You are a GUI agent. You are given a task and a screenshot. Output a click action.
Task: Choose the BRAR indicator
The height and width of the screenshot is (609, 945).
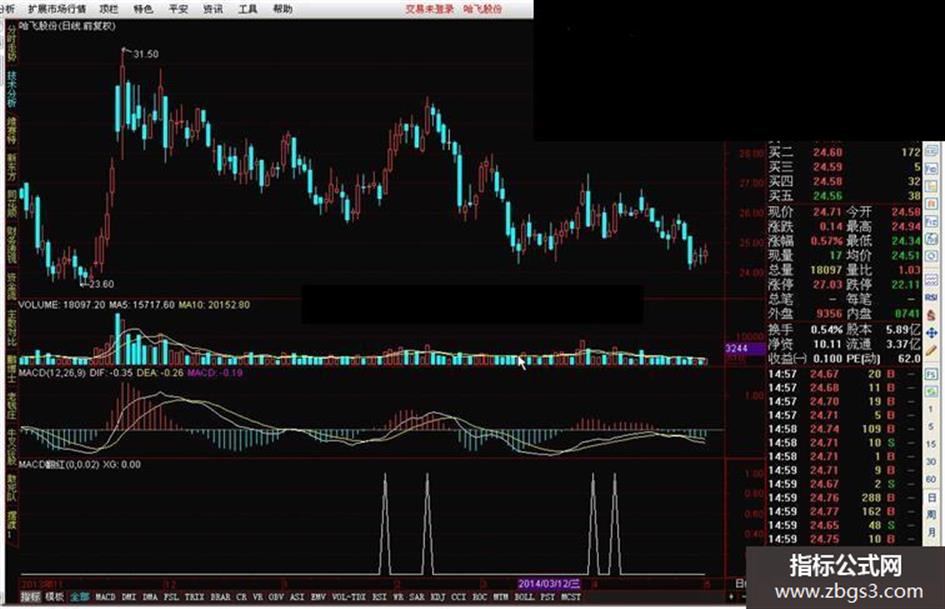(x=221, y=597)
